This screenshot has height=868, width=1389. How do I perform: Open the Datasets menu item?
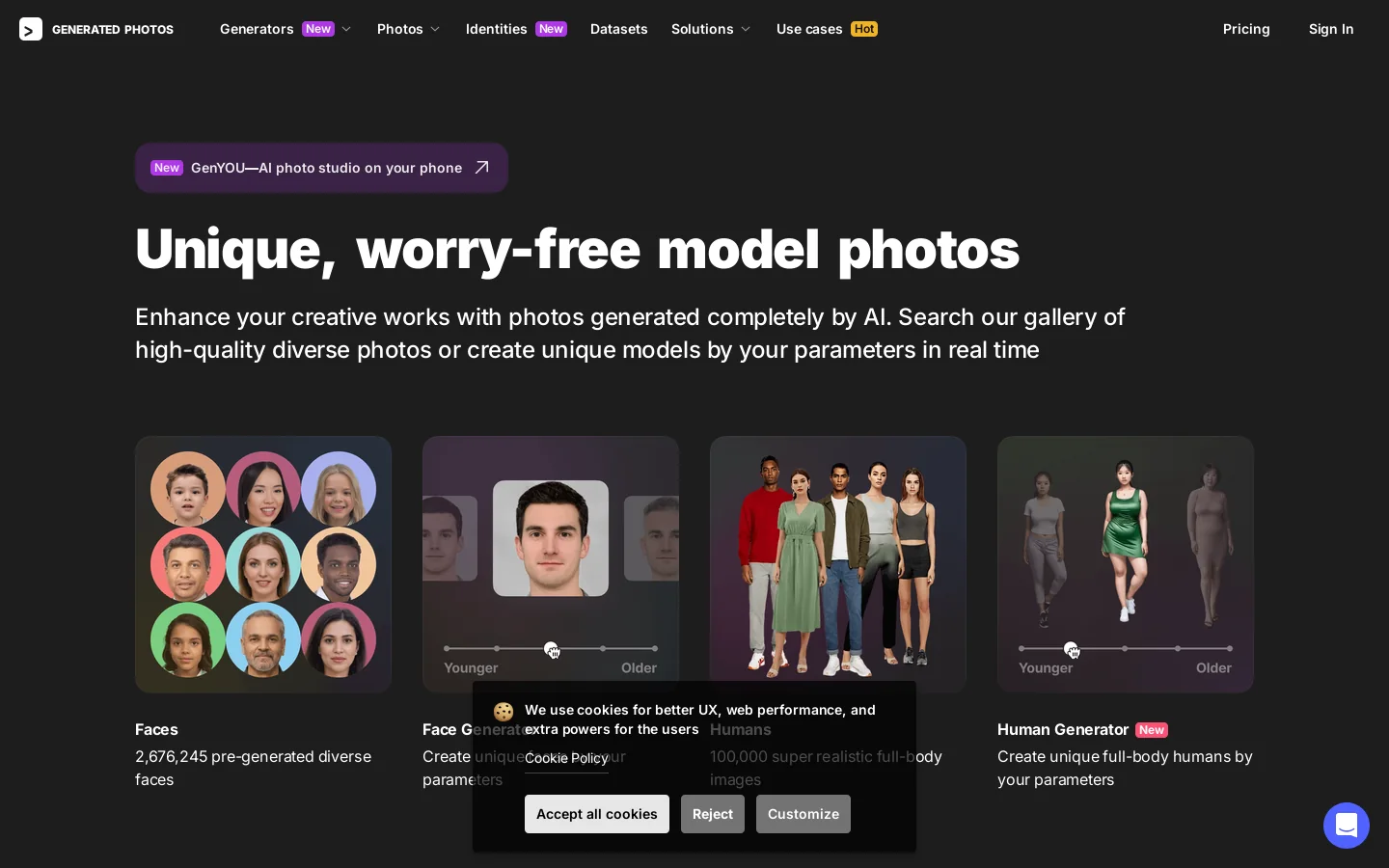click(619, 29)
